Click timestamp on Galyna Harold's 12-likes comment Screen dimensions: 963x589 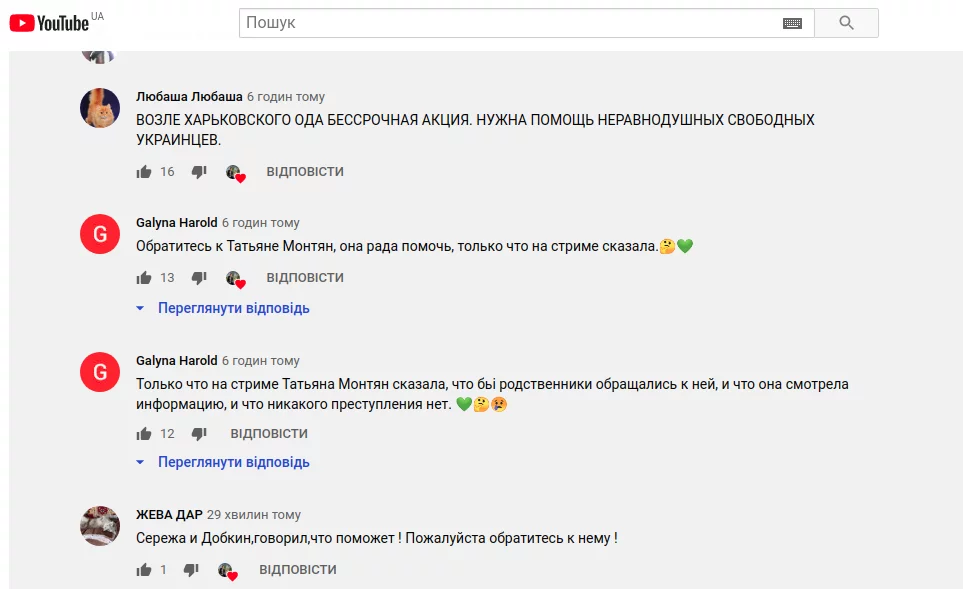[x=261, y=361]
